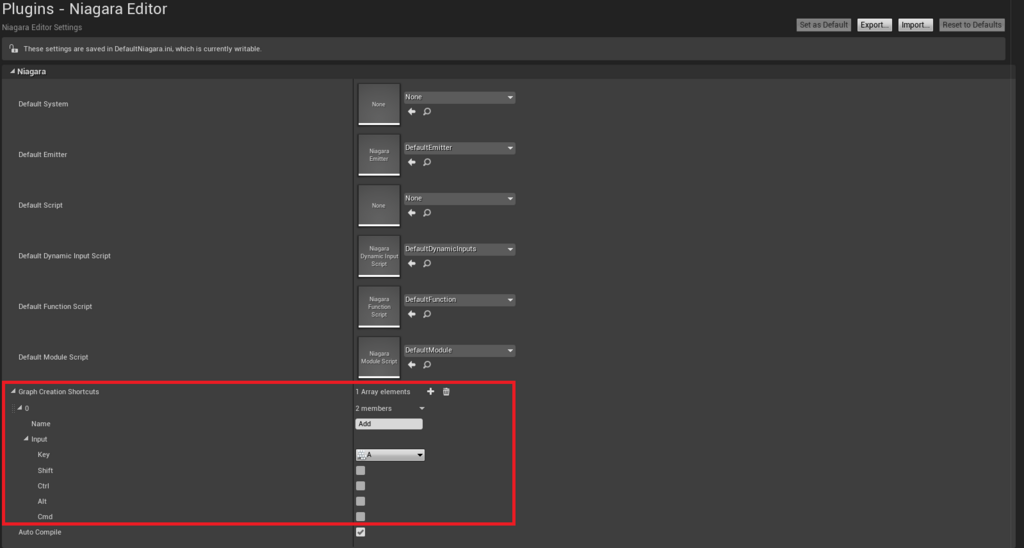Viewport: 1024px width, 548px height.
Task: Open Default Script None dropdown
Action: tap(460, 199)
